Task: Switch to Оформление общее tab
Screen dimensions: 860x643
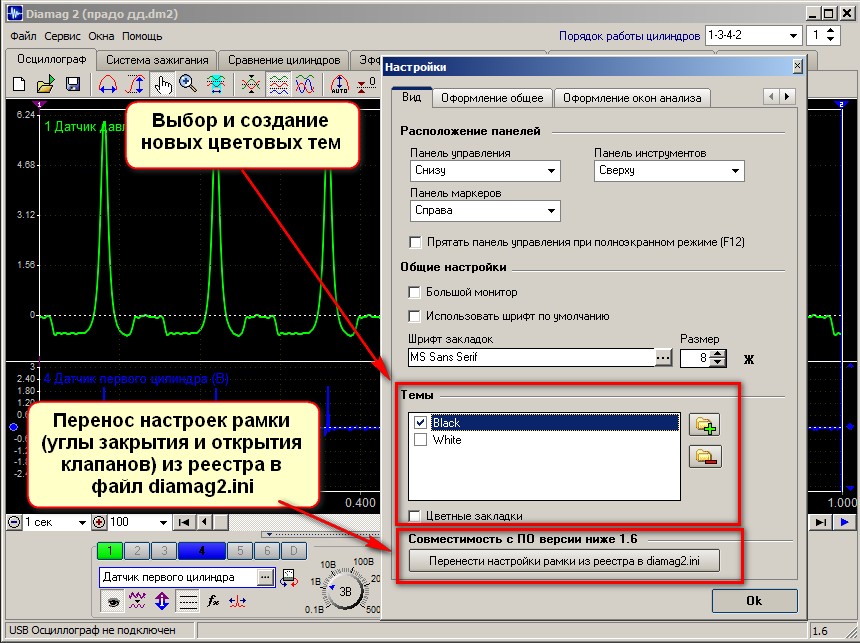Action: 492,98
